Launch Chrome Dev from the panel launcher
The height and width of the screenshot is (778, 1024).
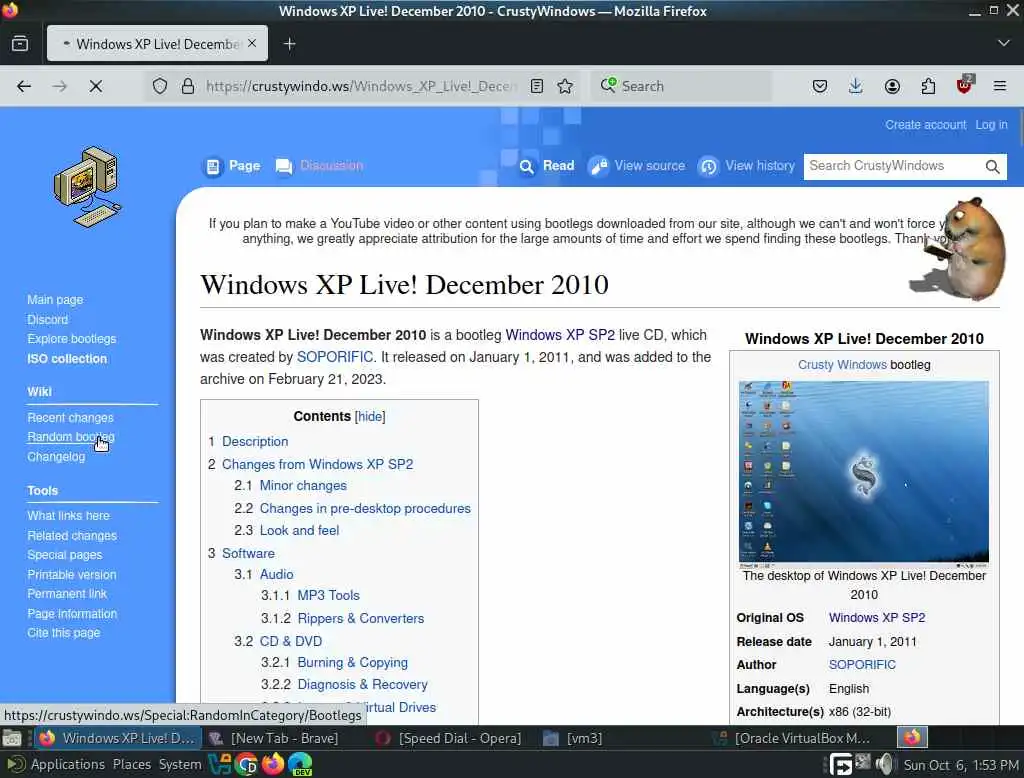point(246,764)
